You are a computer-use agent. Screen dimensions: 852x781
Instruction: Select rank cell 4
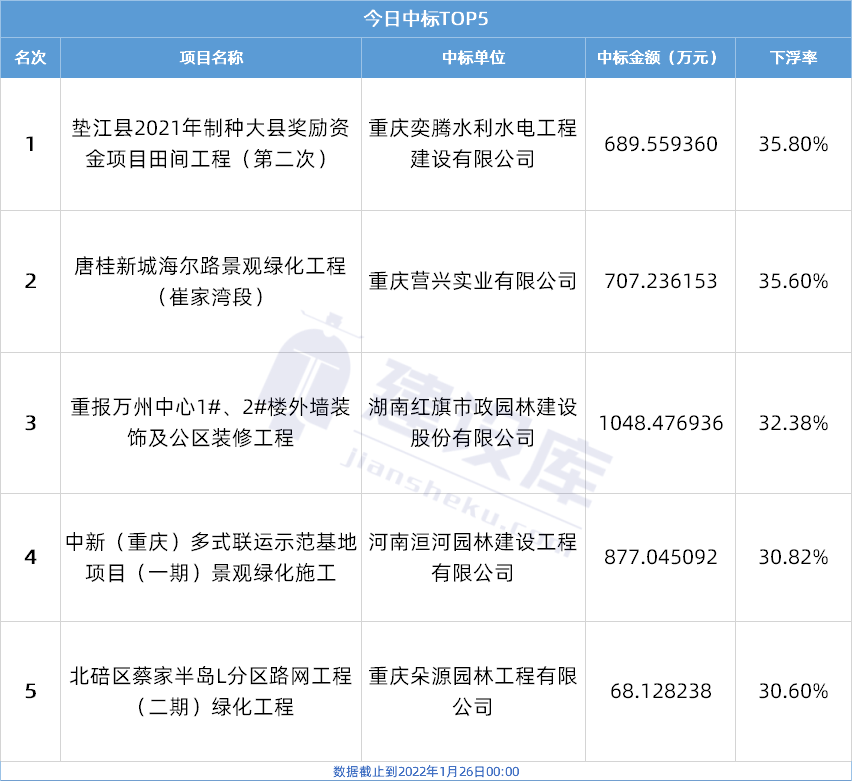click(x=30, y=557)
